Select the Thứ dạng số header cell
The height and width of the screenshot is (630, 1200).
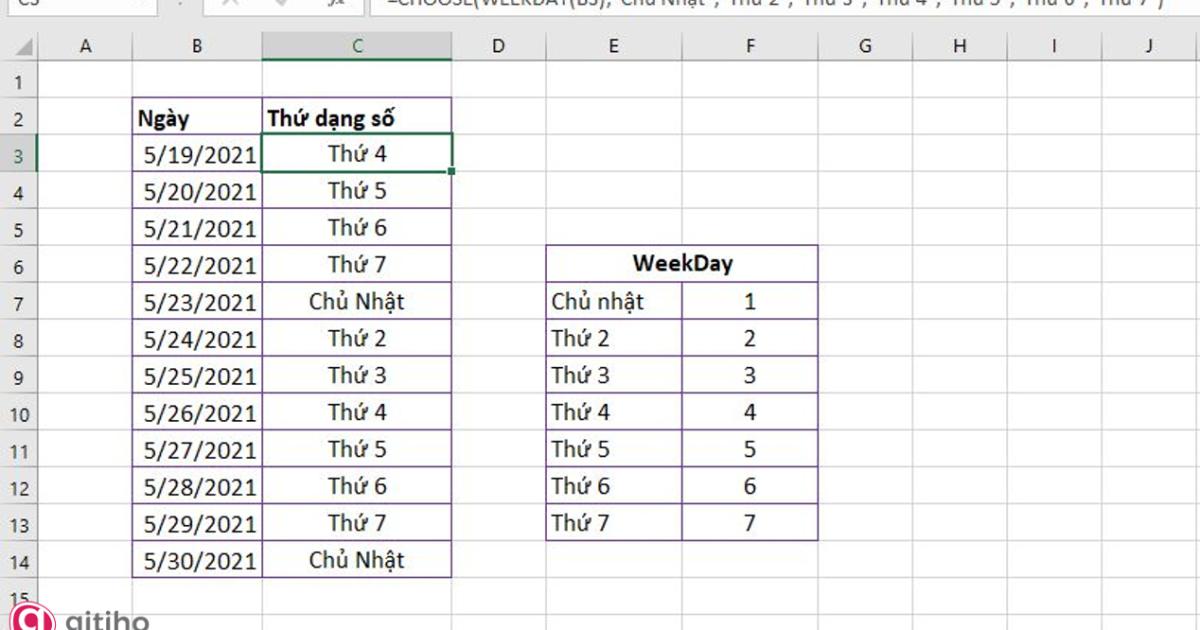pos(357,116)
